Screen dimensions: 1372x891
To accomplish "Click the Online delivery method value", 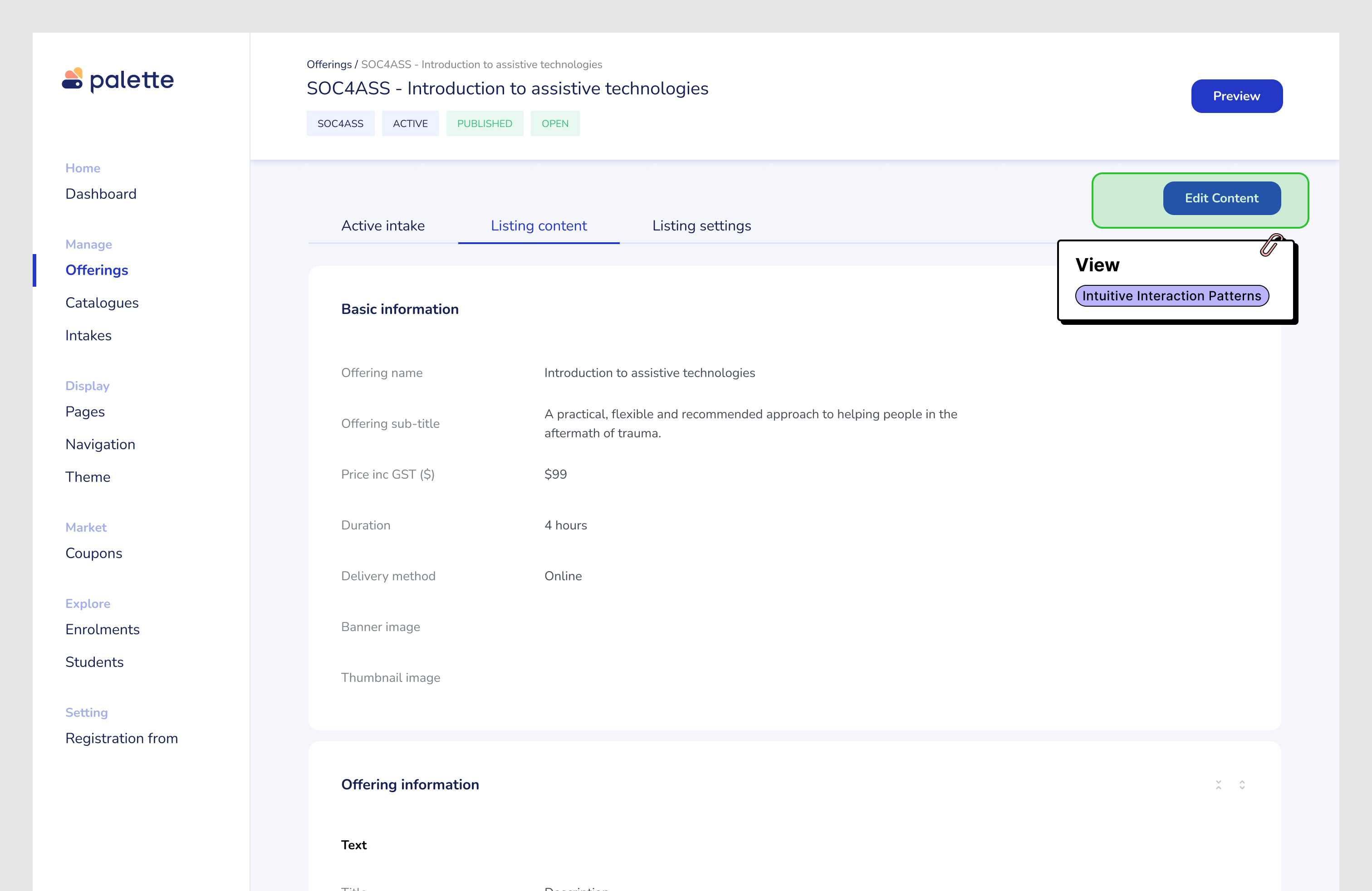I will click(563, 576).
